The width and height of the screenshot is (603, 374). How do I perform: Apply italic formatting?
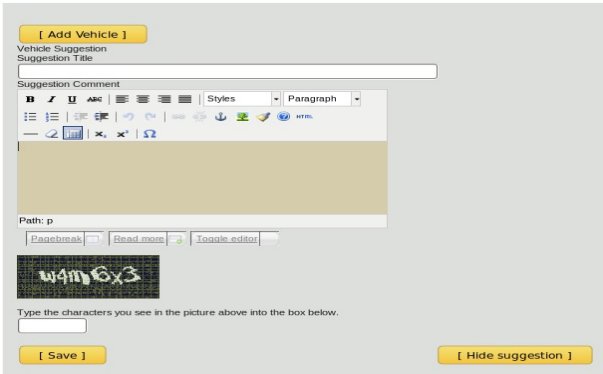pos(51,99)
